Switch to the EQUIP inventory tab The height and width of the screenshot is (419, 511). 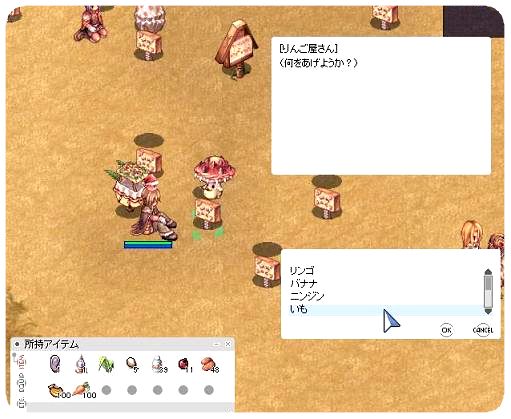22,384
